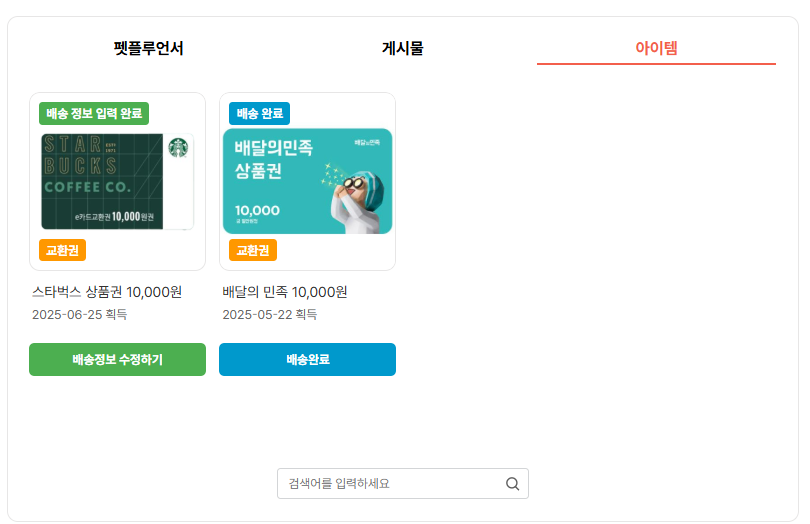Switch to the 펫플루언서 tab

(148, 48)
